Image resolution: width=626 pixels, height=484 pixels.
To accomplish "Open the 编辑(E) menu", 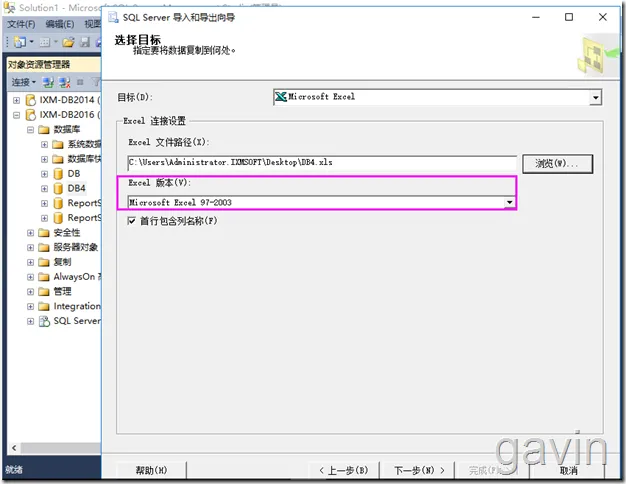I will point(59,24).
